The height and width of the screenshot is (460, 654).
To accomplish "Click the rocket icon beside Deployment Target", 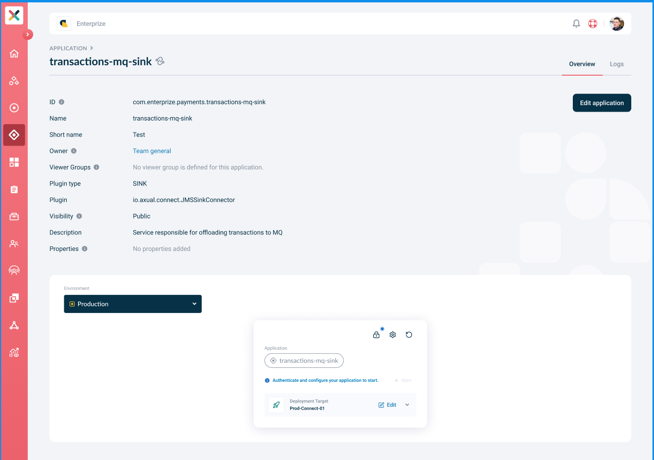I will [276, 405].
